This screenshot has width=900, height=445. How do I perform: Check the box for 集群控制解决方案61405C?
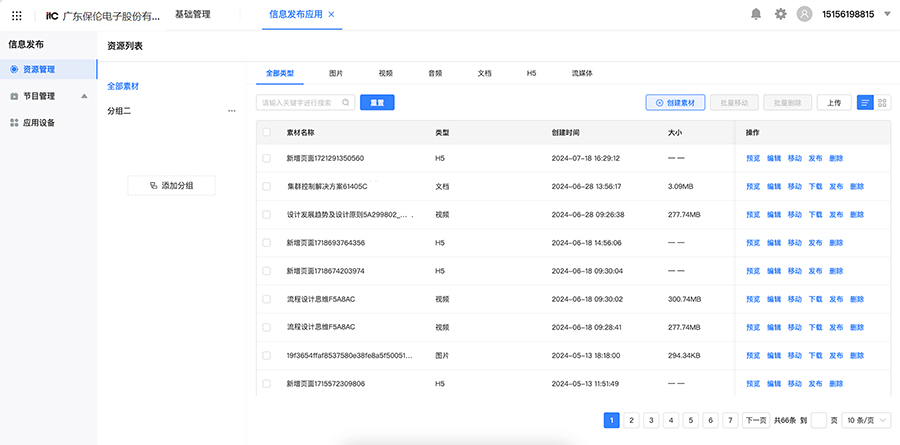tap(266, 187)
